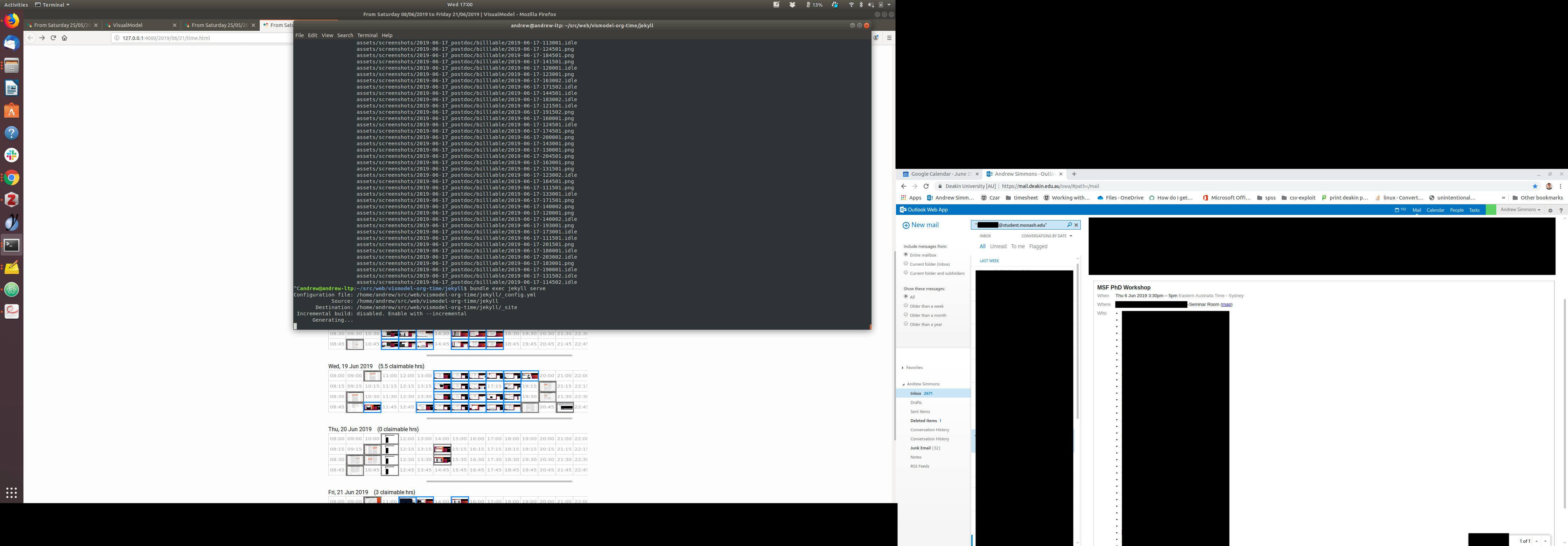Click the bookmark star in Chrome address bar
The width and height of the screenshot is (1568, 546).
pos(1534,186)
